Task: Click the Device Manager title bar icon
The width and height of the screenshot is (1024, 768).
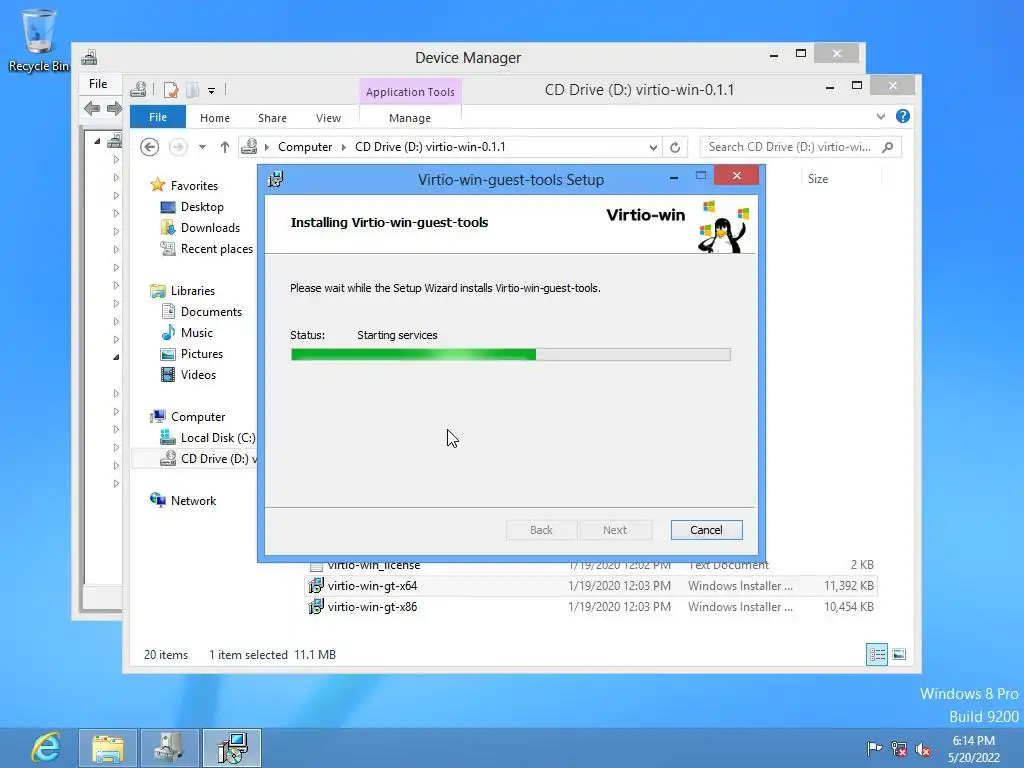Action: click(x=89, y=57)
